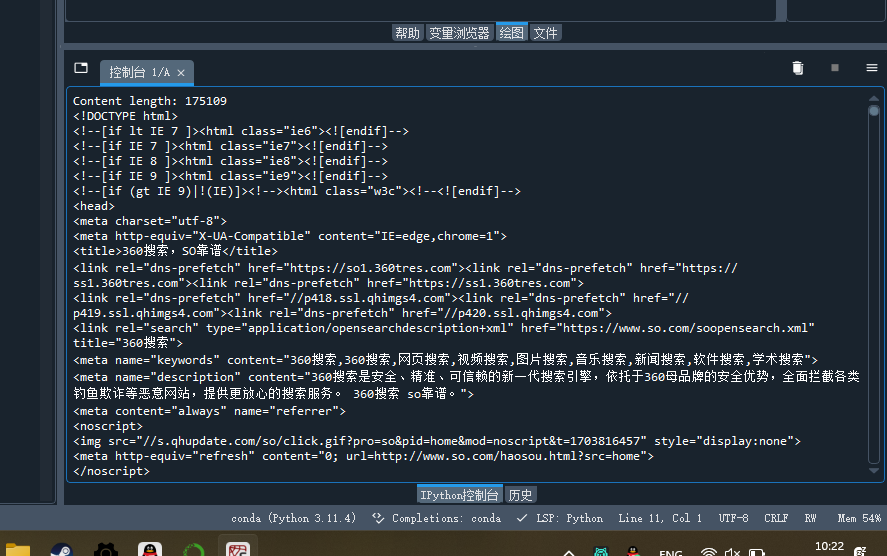Click the battery tray icon

click(756, 551)
